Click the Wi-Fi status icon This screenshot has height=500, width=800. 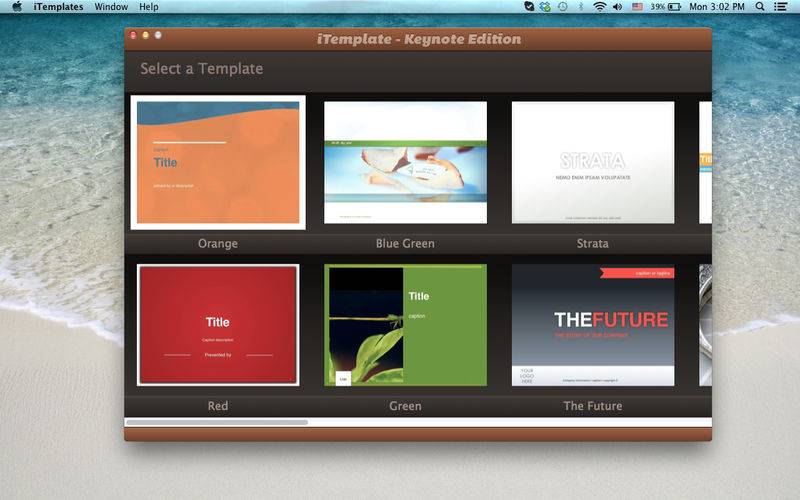(x=599, y=7)
